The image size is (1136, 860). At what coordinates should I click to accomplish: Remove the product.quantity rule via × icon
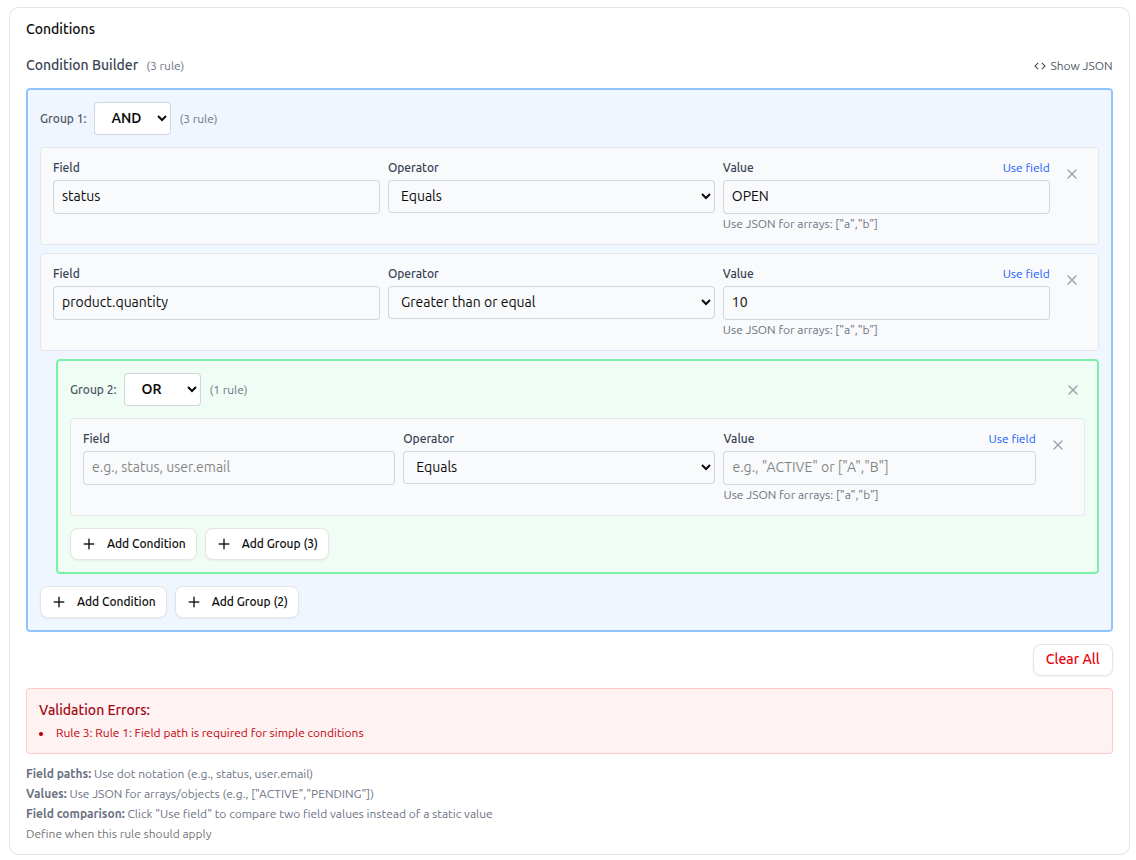pos(1072,279)
